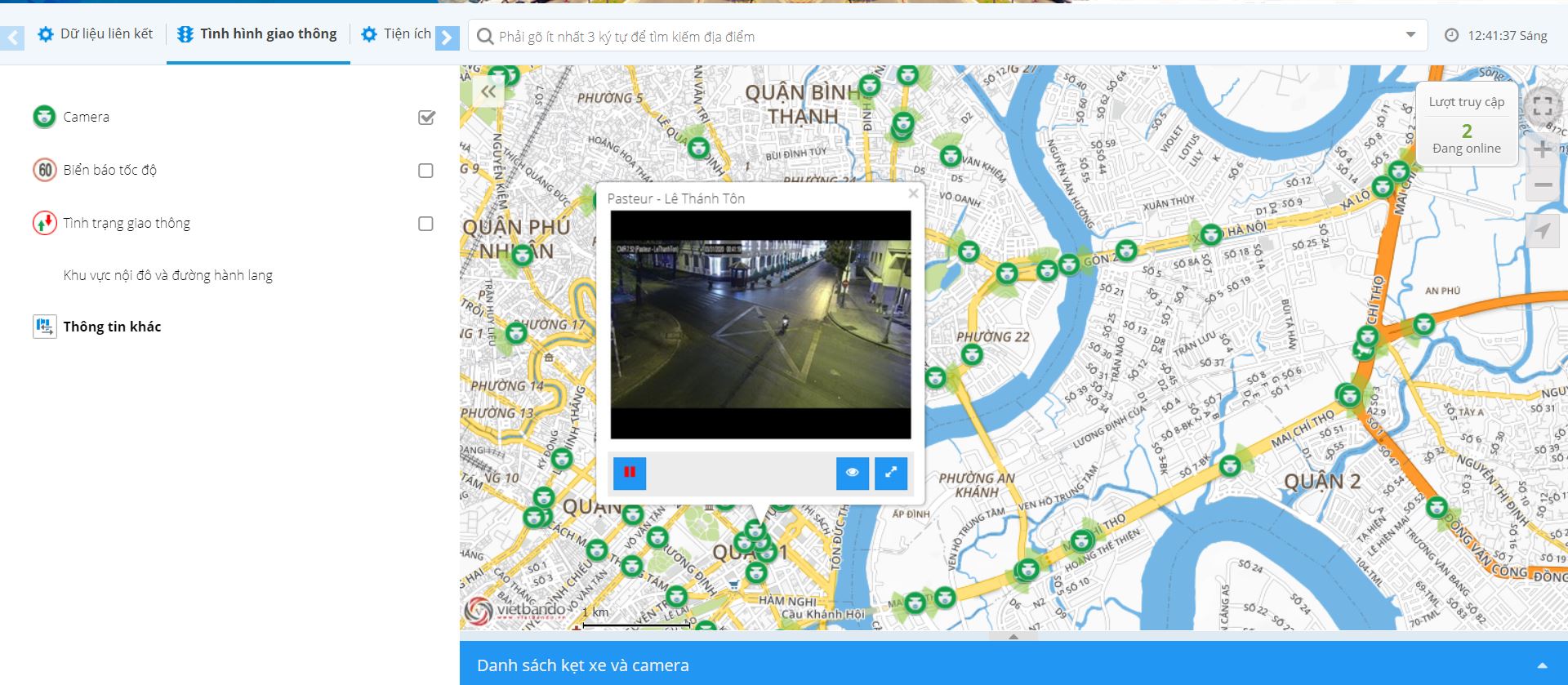Image resolution: width=1568 pixels, height=685 pixels.
Task: Enable the Tình trạng giao thông checkbox
Action: [x=425, y=224]
